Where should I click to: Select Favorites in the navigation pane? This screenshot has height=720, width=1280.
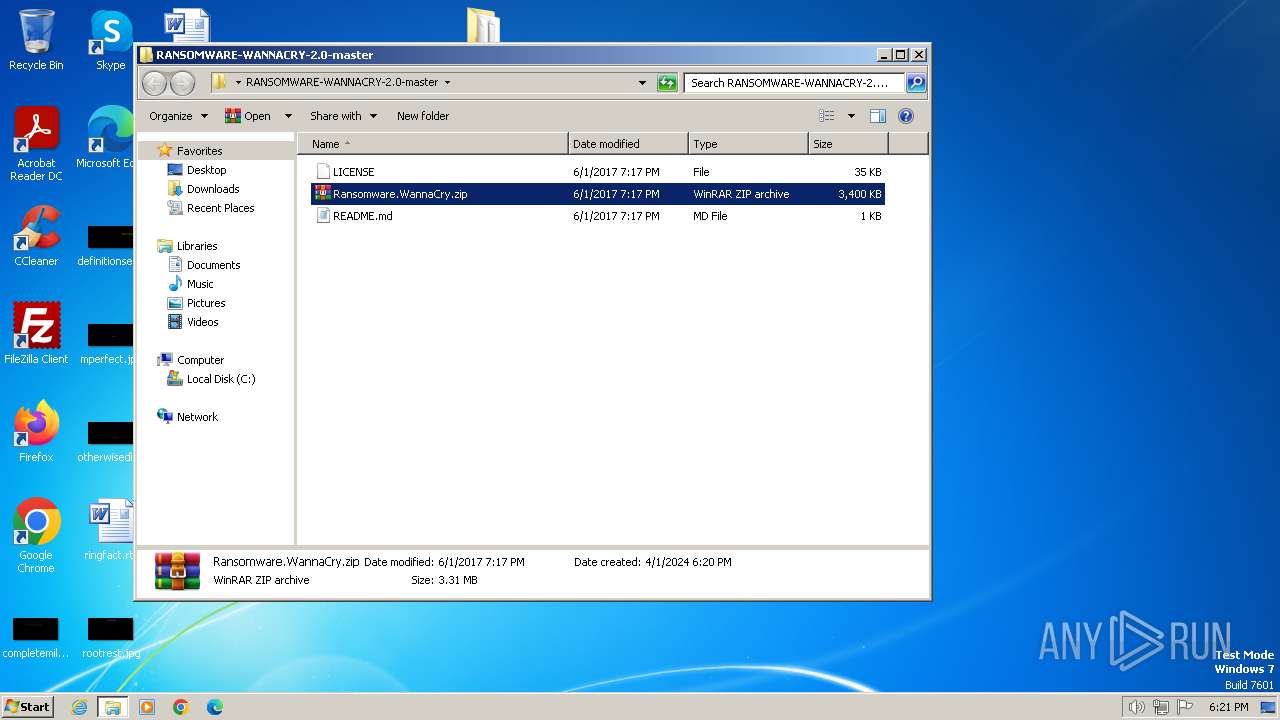coord(199,151)
